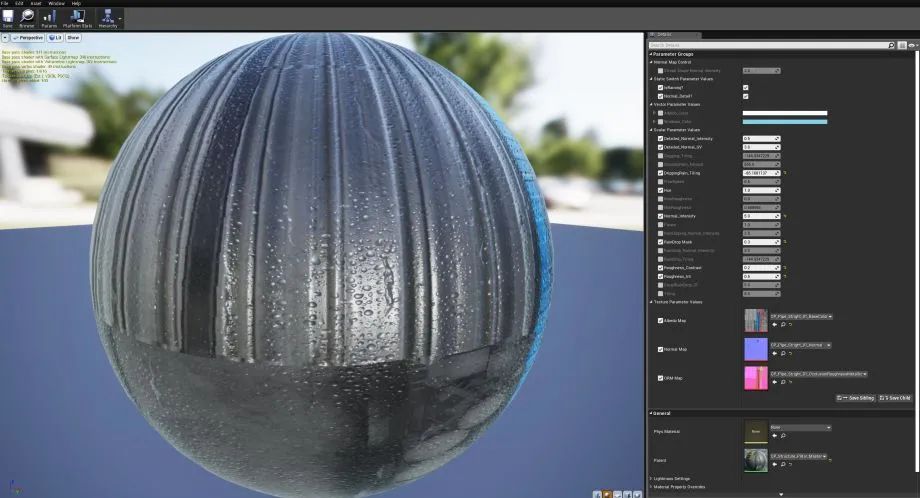Toggle Detailed_Normal_Intensity override checkbox

point(660,138)
